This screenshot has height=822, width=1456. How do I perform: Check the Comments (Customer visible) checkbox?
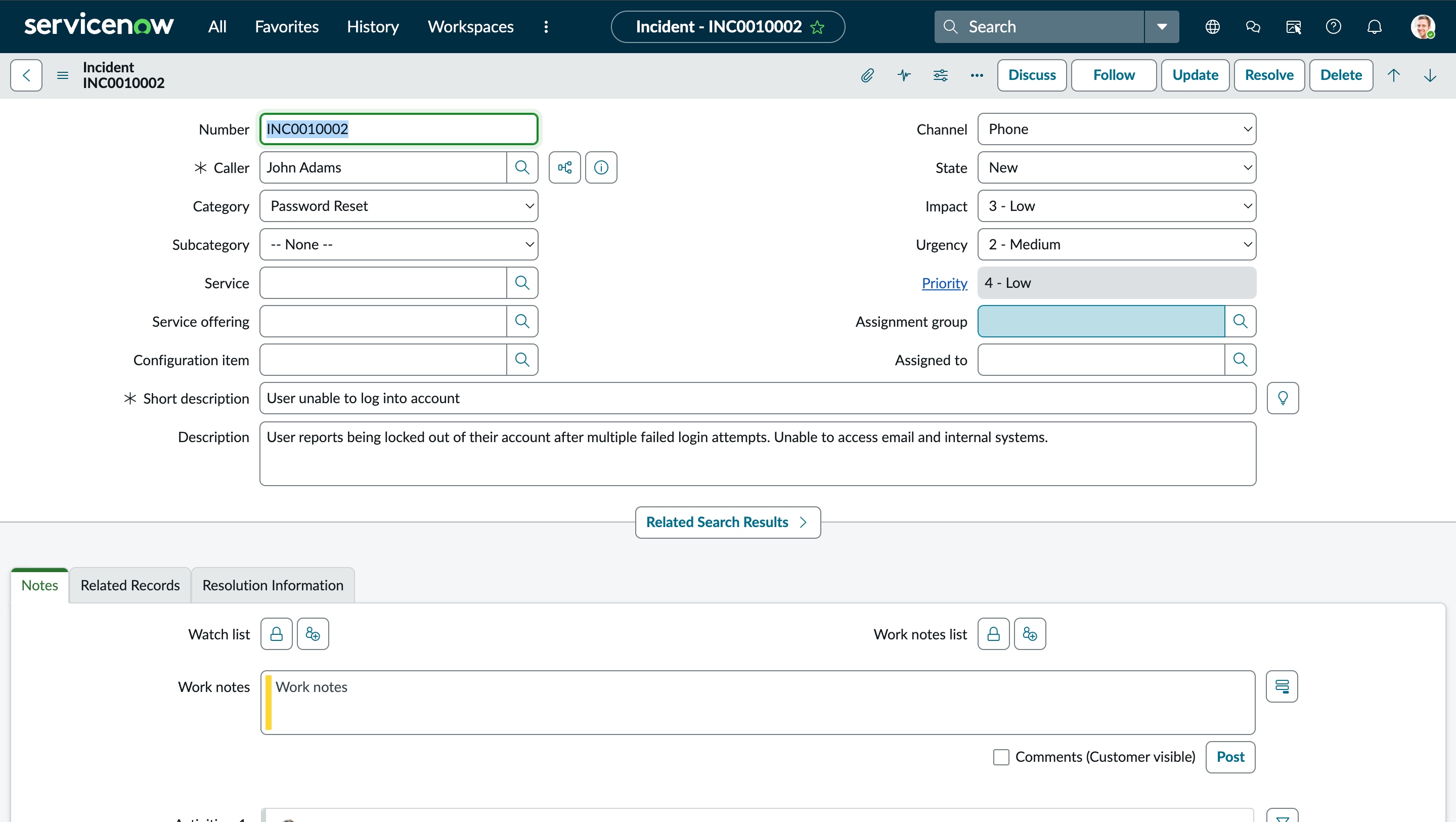click(1001, 756)
